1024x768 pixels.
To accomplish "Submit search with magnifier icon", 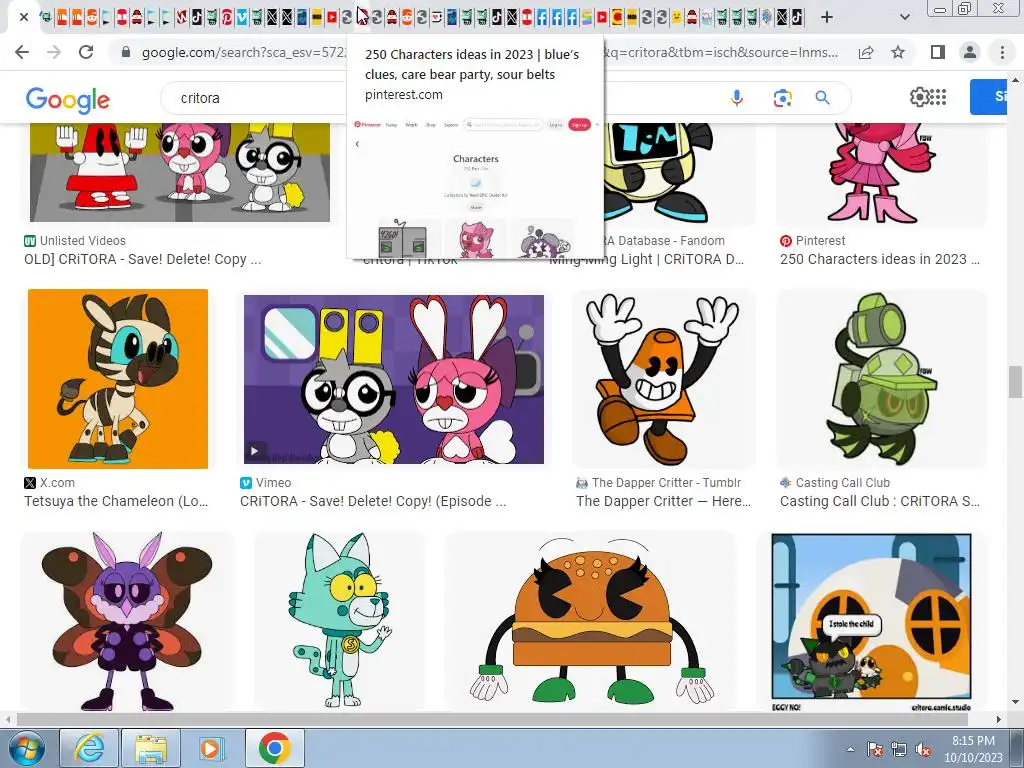I will point(822,98).
